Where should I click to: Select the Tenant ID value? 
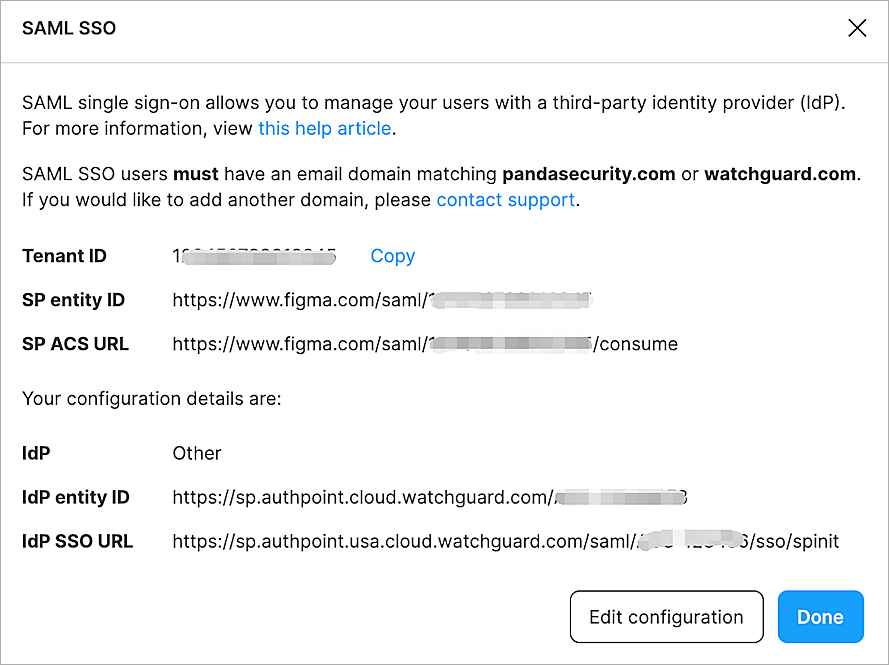(253, 256)
